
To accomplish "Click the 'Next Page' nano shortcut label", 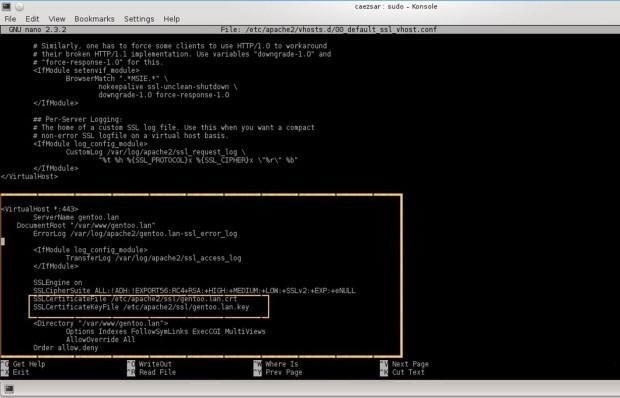I will click(410, 364).
